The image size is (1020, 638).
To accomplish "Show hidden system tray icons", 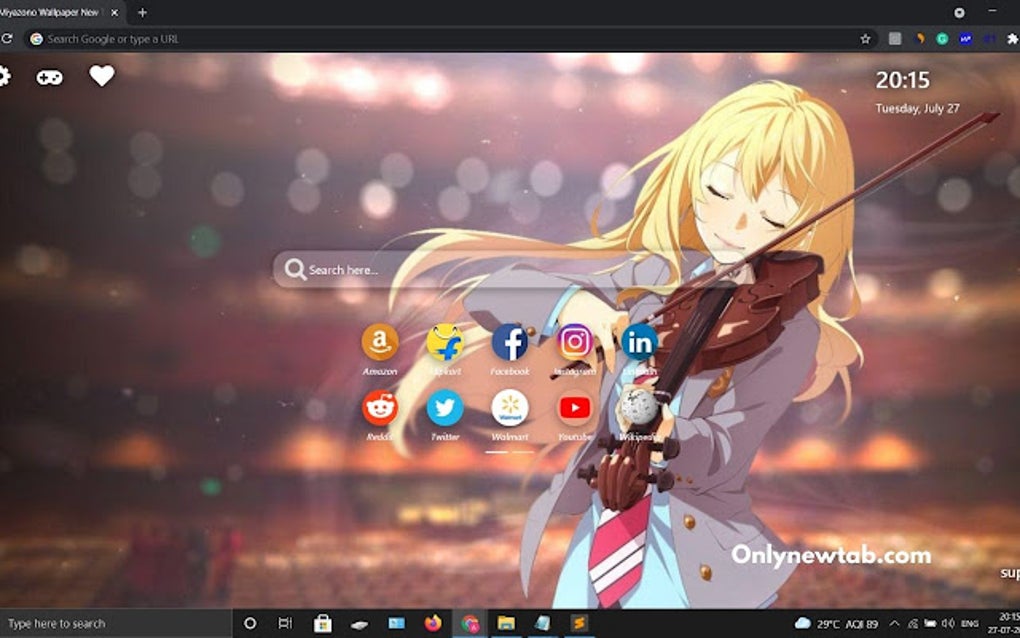I will click(x=894, y=624).
